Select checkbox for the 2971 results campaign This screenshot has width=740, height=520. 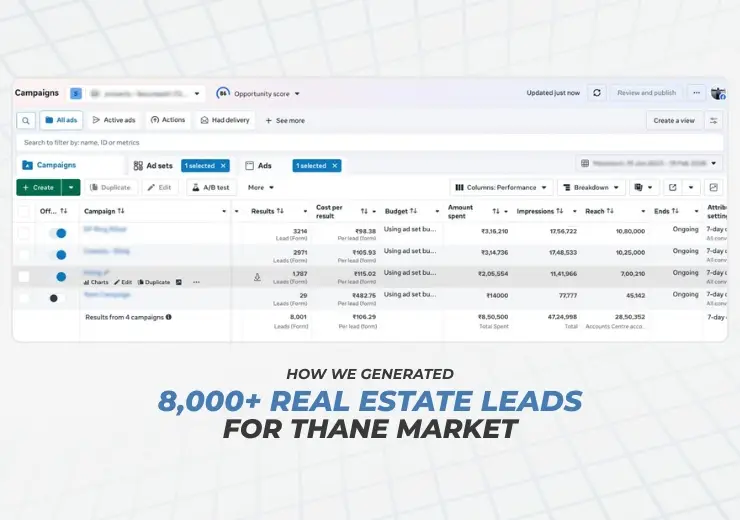[24, 255]
